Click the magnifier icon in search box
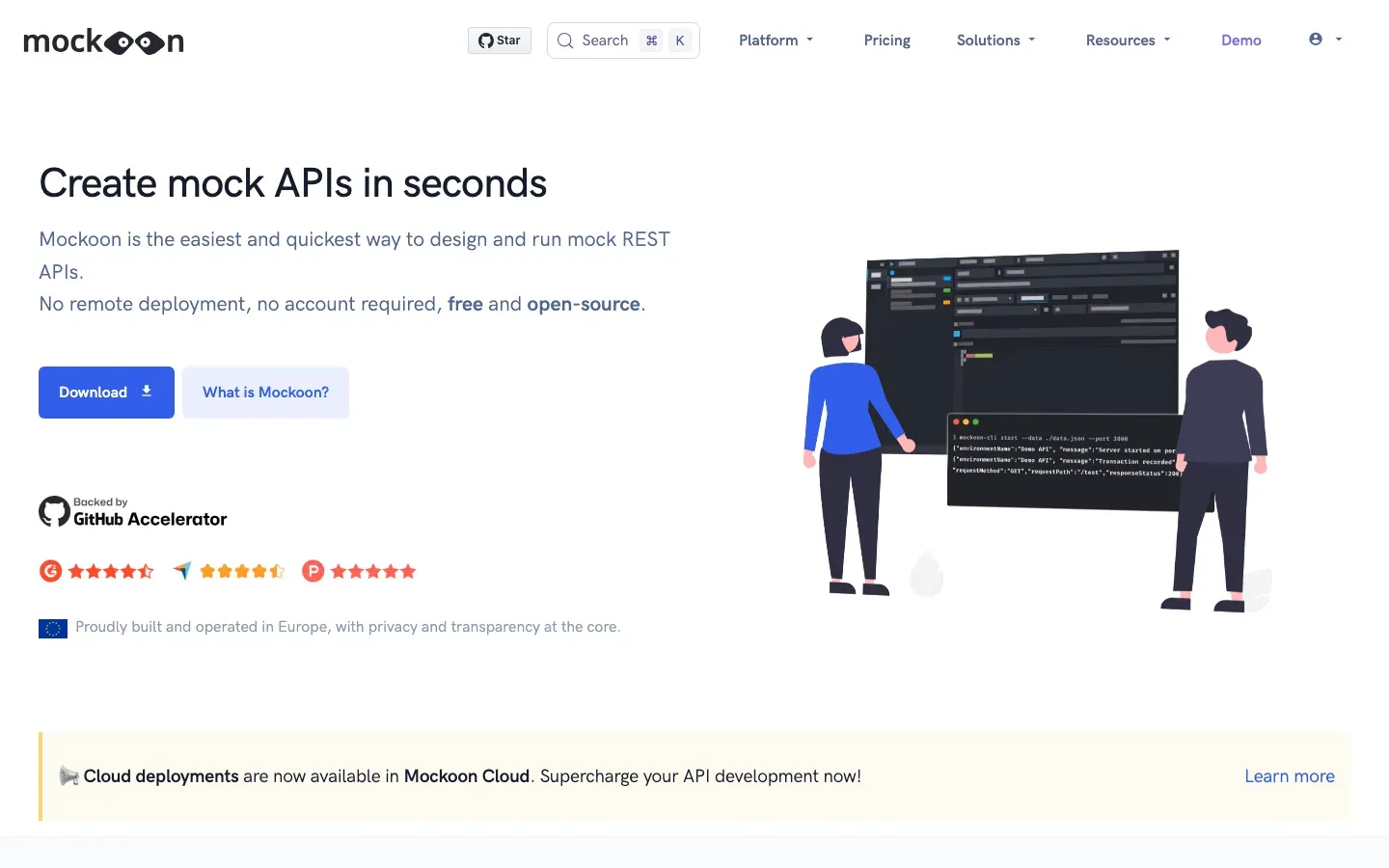This screenshot has height=868, width=1389. [x=565, y=41]
